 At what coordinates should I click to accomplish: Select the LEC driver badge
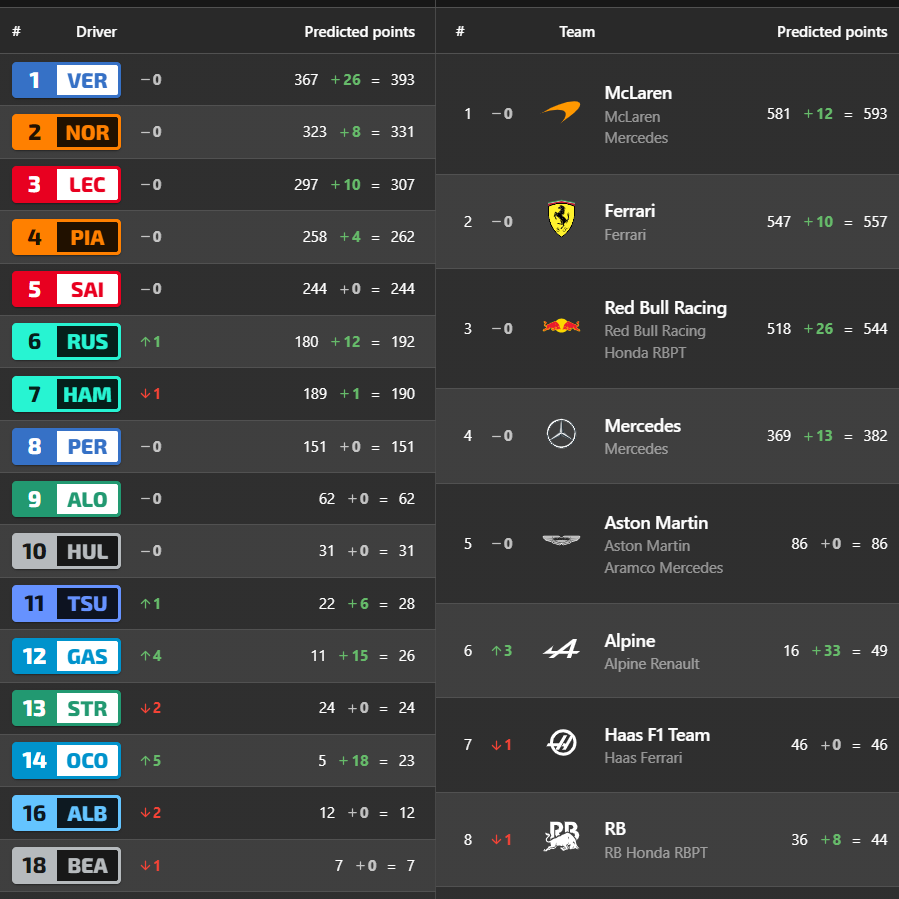click(67, 184)
